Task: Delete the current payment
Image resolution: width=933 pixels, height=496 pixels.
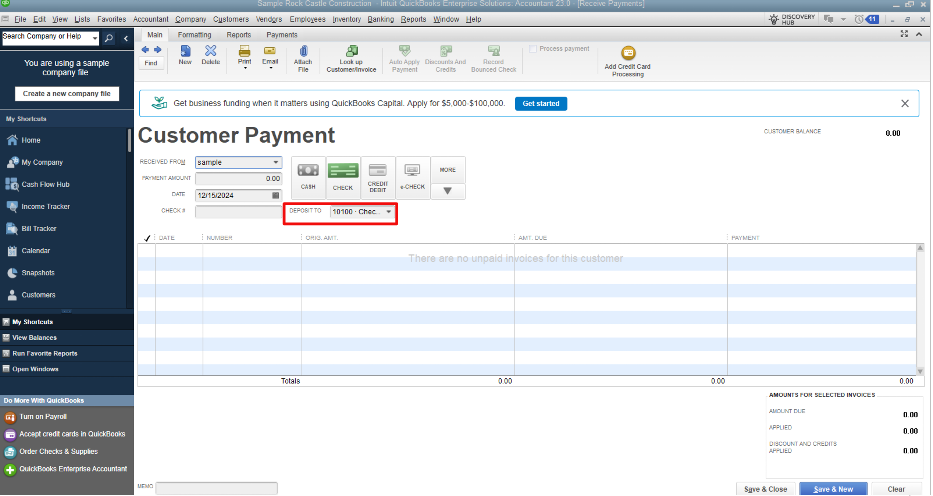Action: tap(211, 55)
